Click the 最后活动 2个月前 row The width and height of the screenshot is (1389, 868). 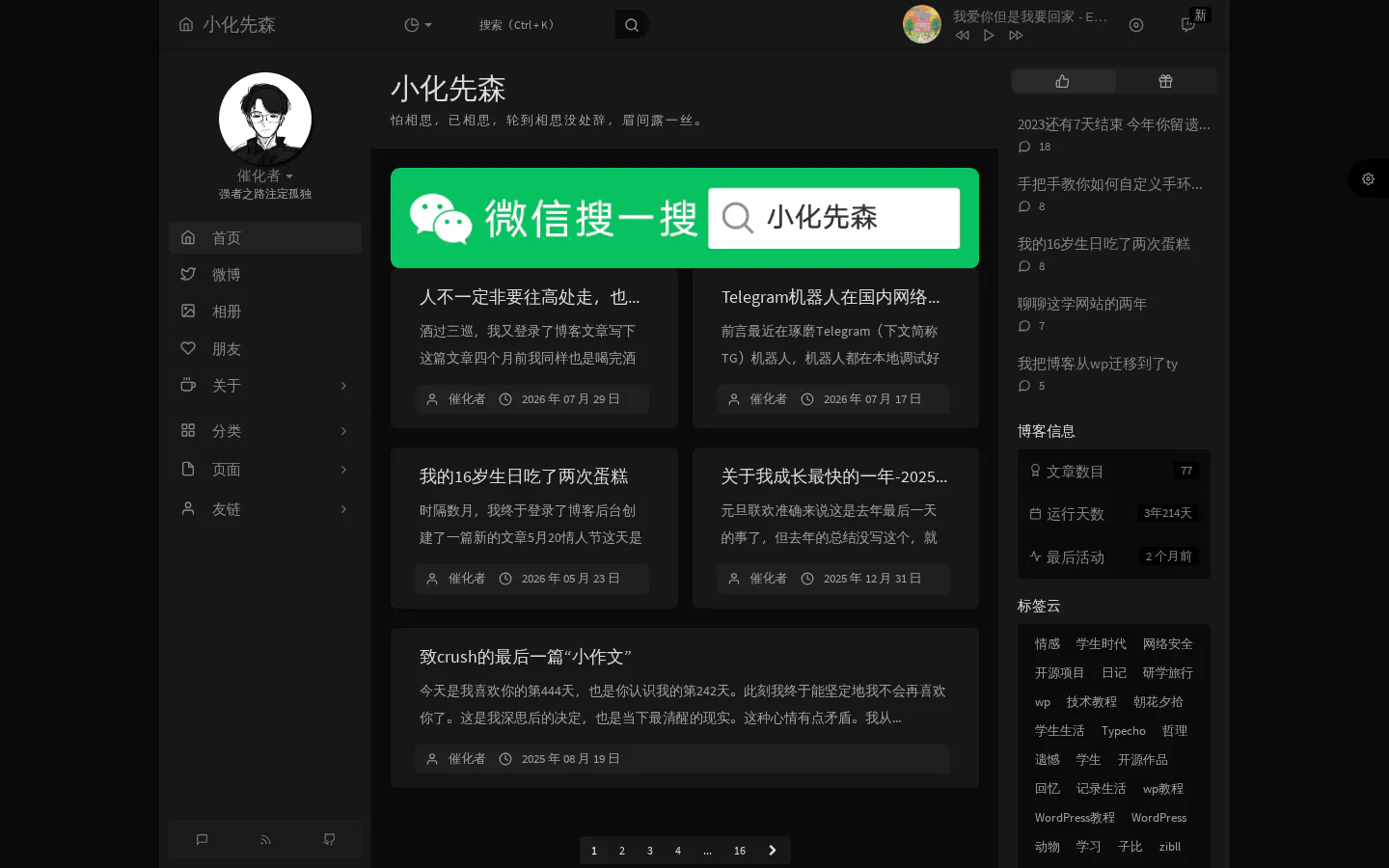pyautogui.click(x=1114, y=557)
